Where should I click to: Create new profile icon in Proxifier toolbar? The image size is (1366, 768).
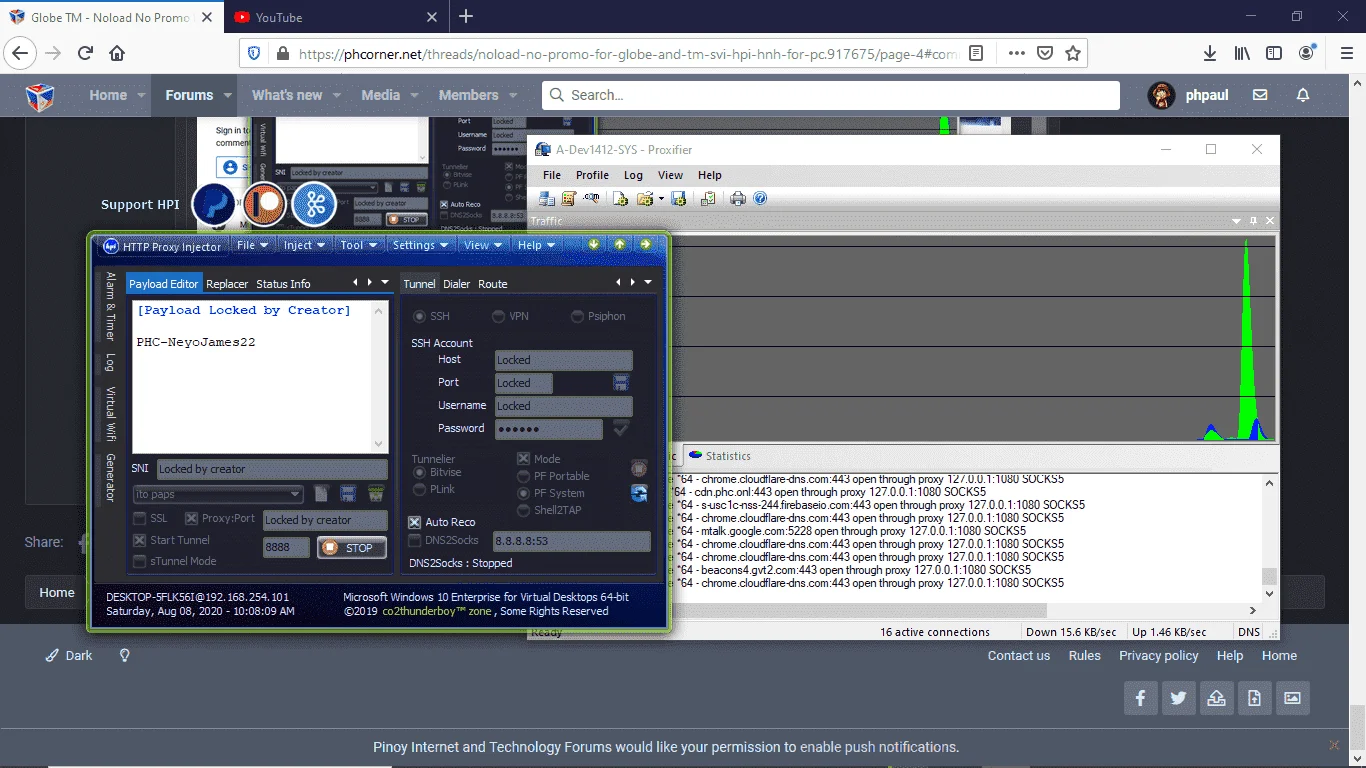point(620,198)
